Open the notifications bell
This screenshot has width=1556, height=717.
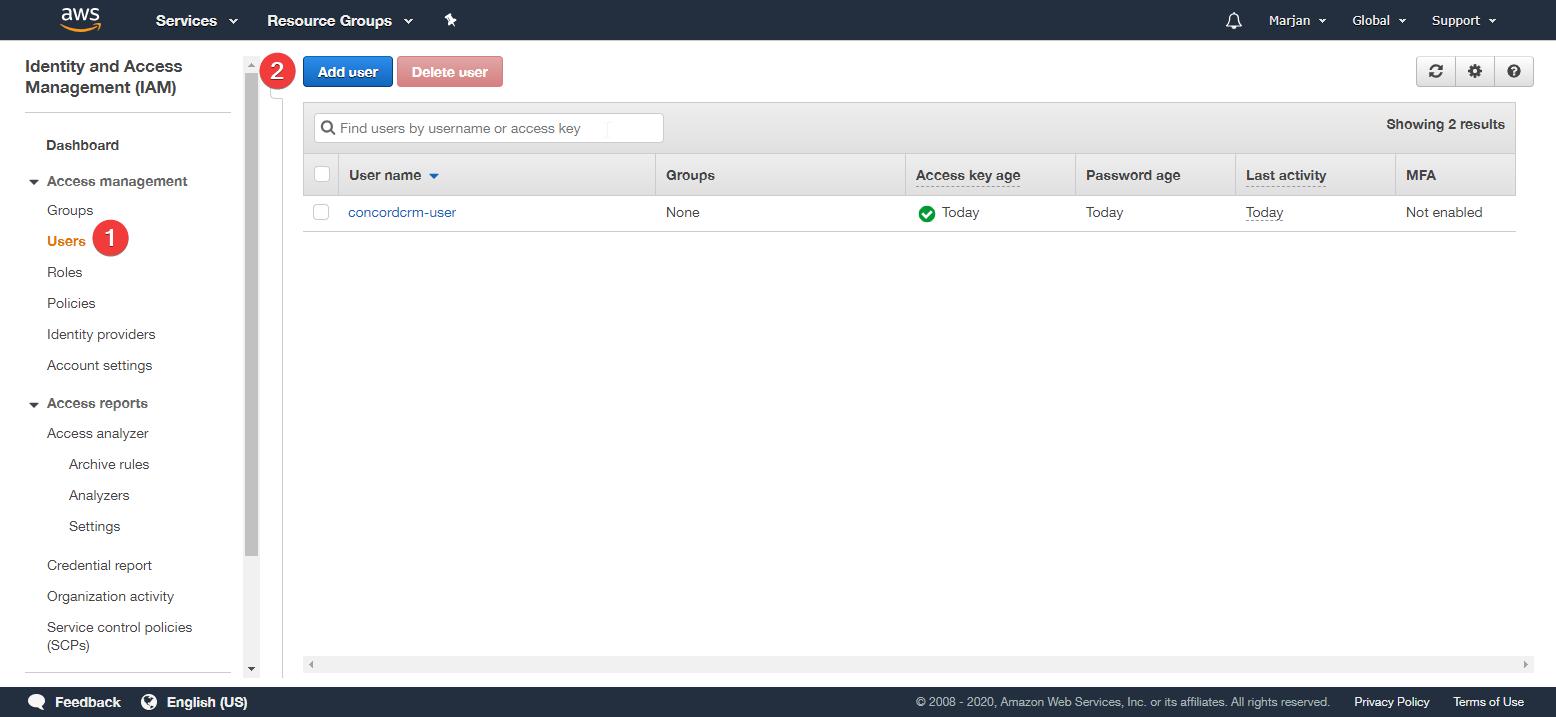[1233, 20]
